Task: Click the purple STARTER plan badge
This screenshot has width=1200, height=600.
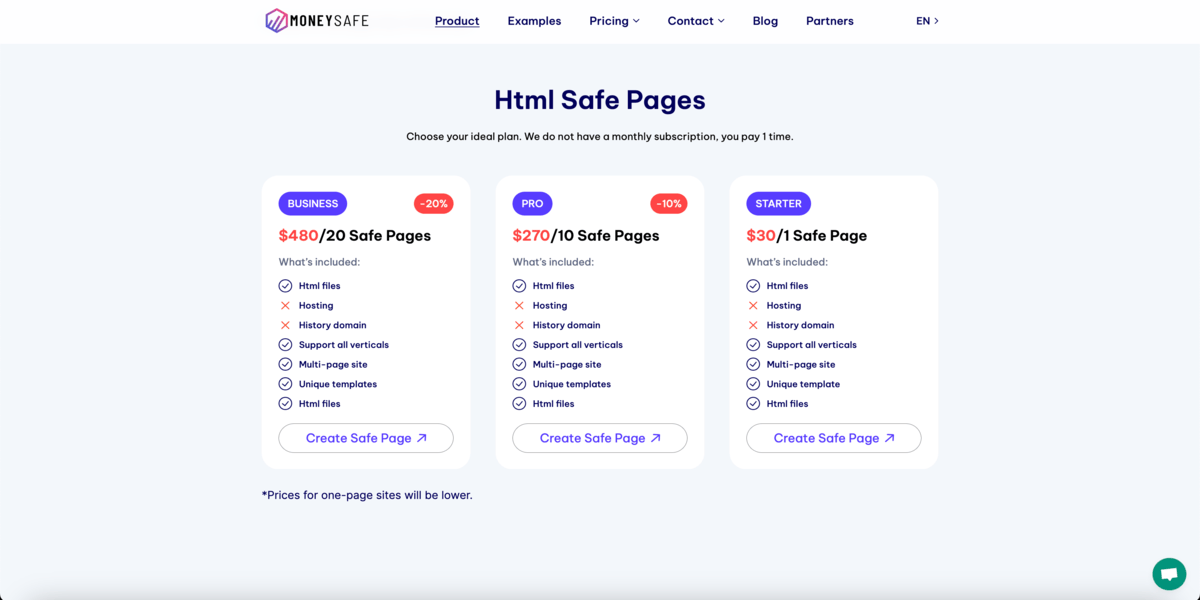Action: (x=778, y=204)
